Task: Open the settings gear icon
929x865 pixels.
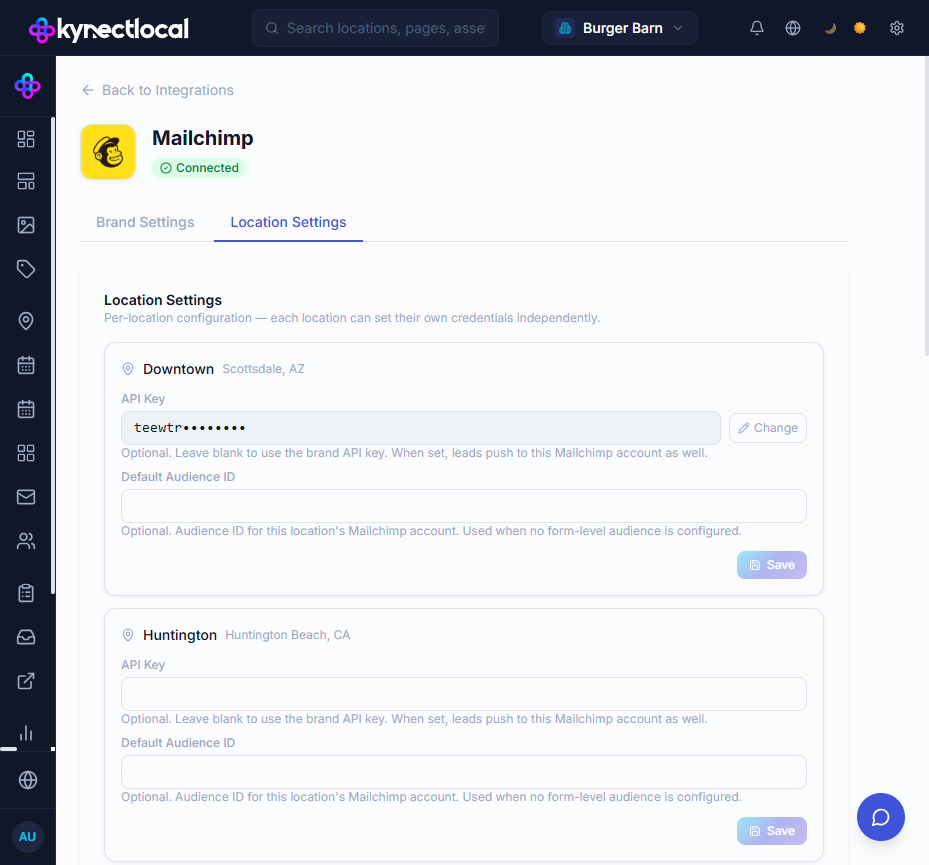Action: tap(897, 28)
